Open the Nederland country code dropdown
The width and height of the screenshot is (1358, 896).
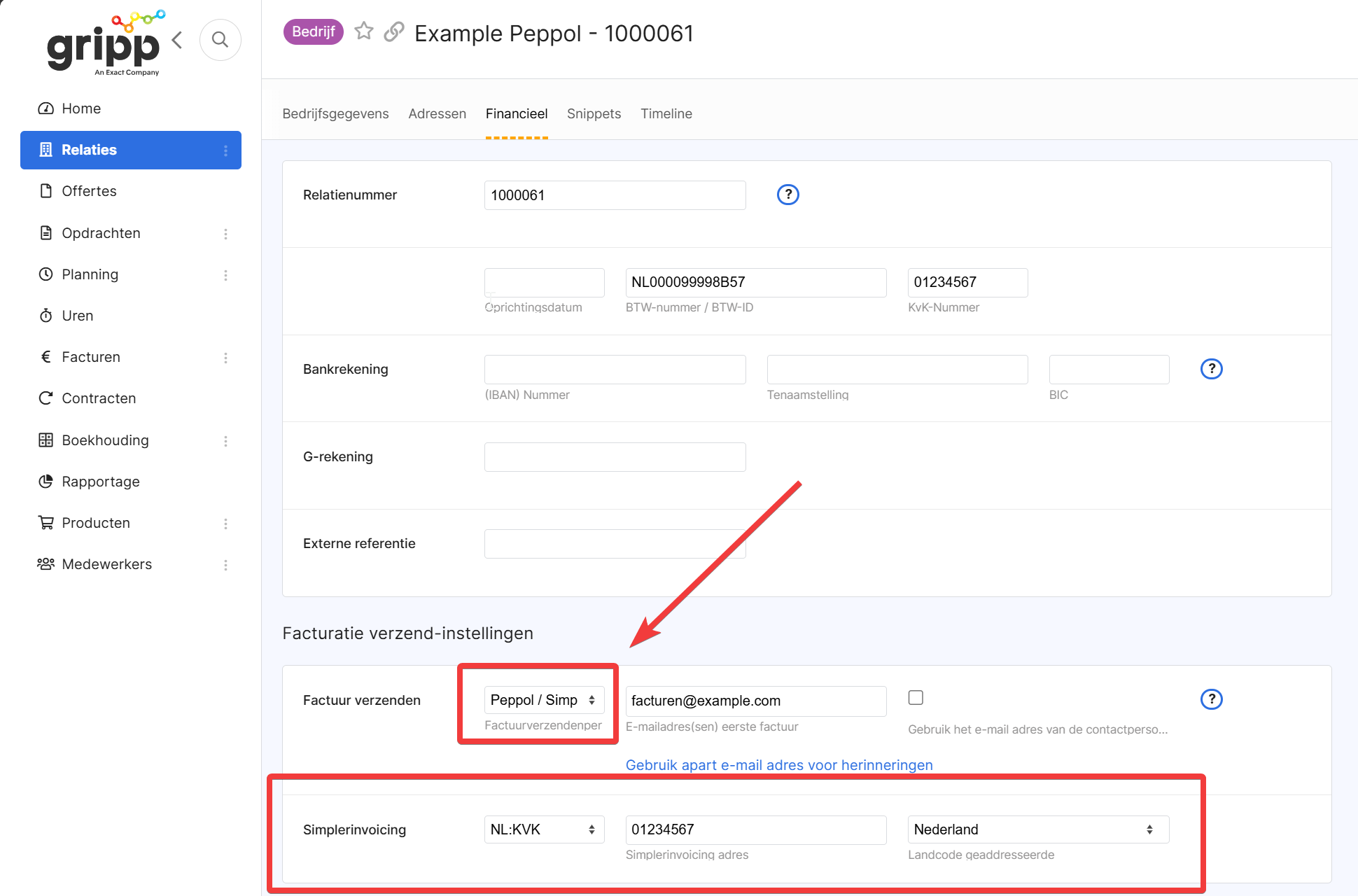pyautogui.click(x=1037, y=829)
